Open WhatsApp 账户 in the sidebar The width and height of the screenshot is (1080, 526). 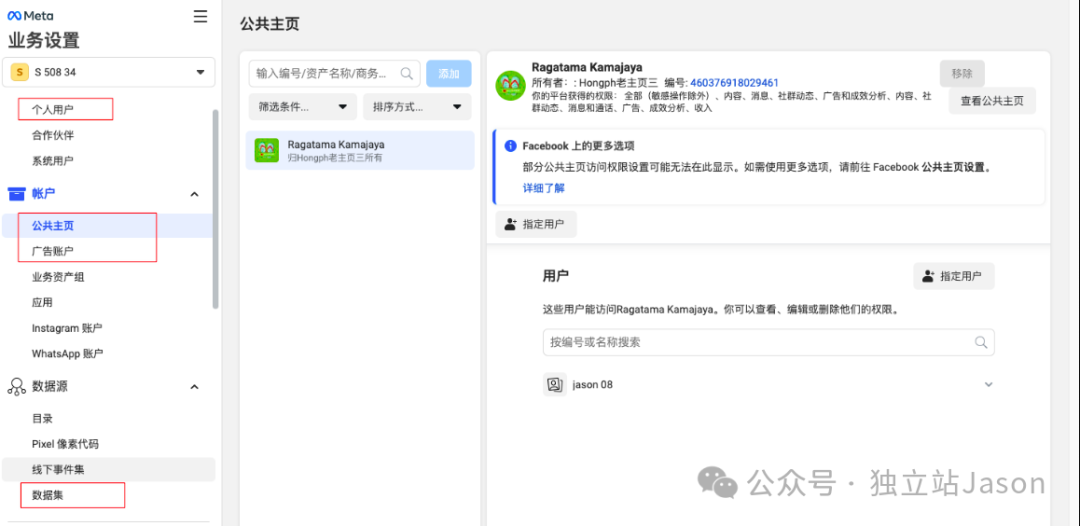coord(68,353)
